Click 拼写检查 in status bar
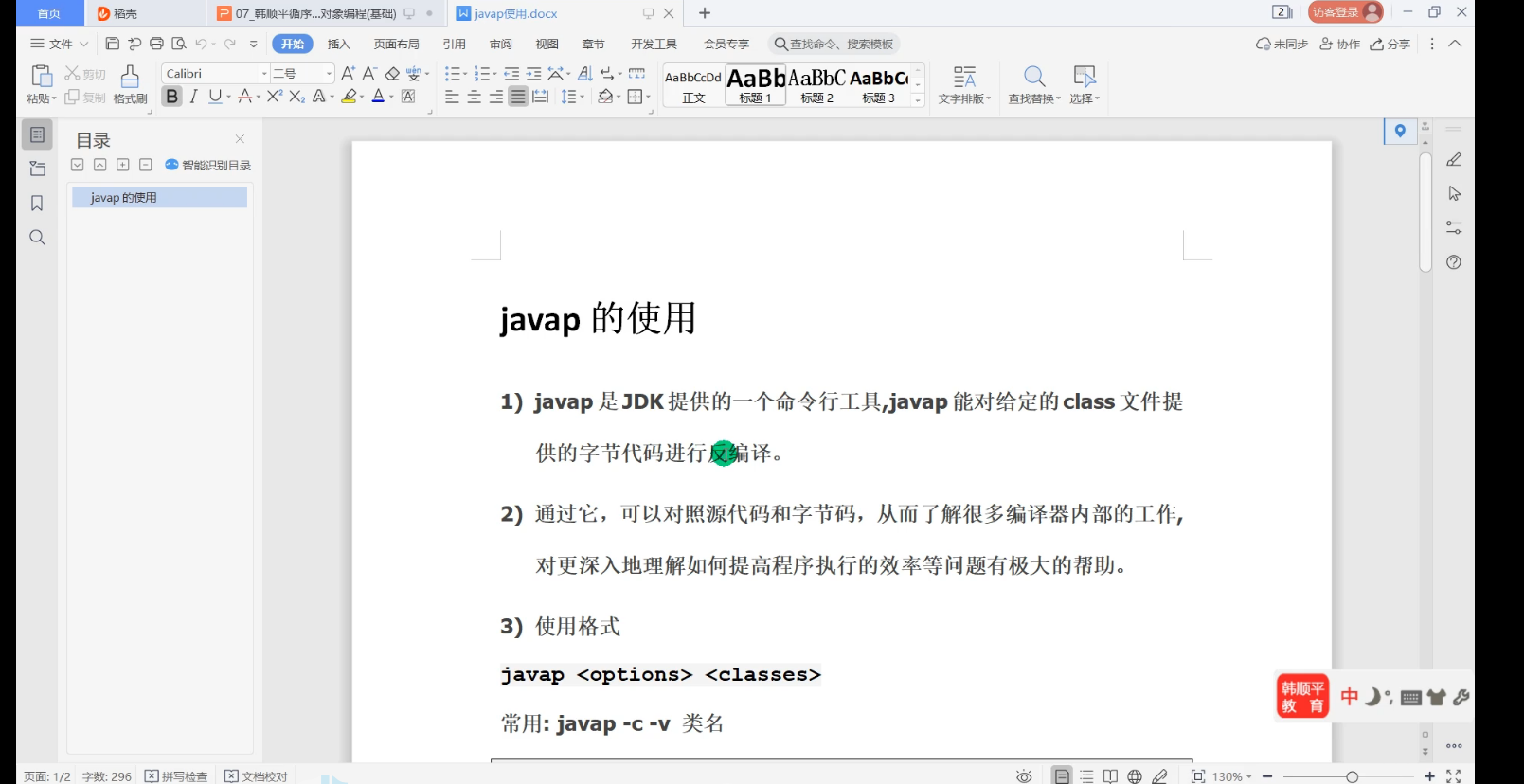Image resolution: width=1524 pixels, height=784 pixels. click(176, 775)
